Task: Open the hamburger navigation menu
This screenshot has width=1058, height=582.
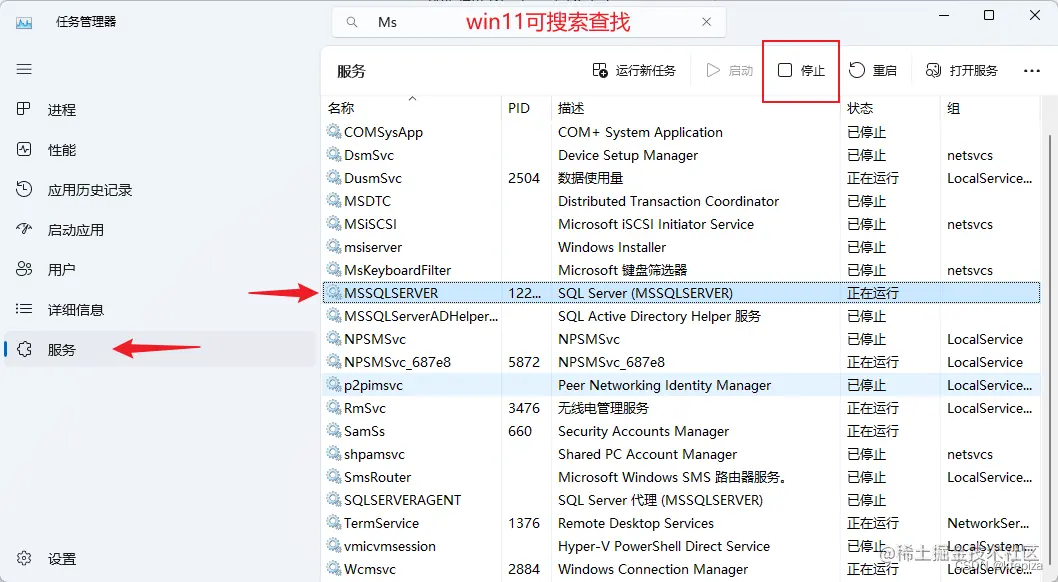Action: tap(24, 69)
